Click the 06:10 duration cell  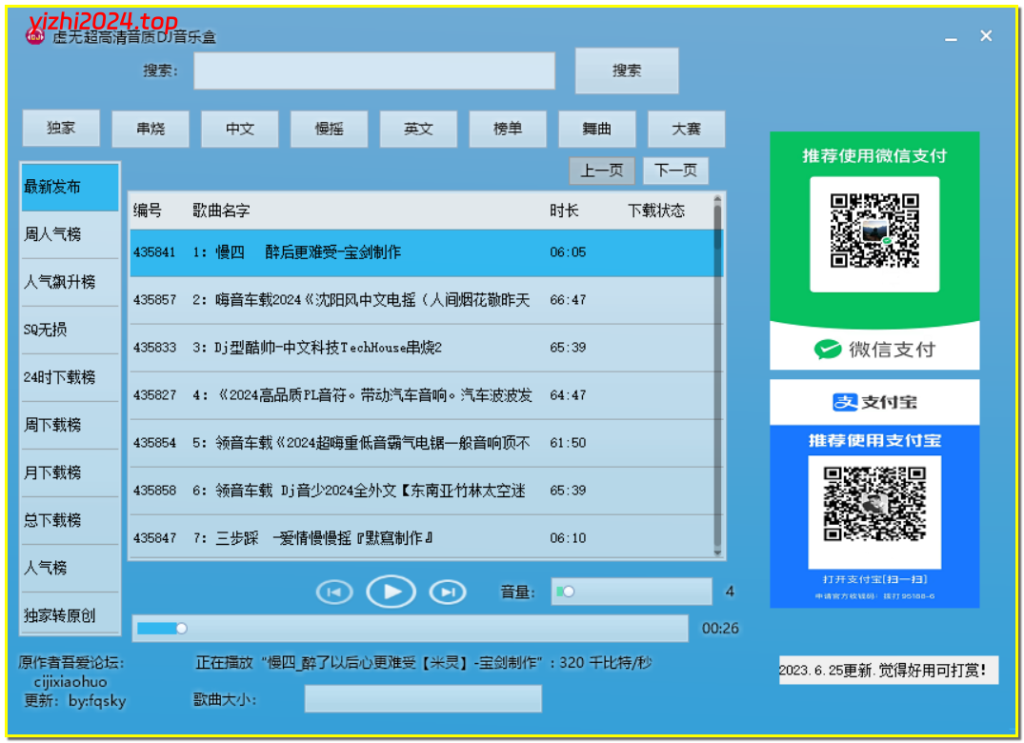tap(568, 538)
